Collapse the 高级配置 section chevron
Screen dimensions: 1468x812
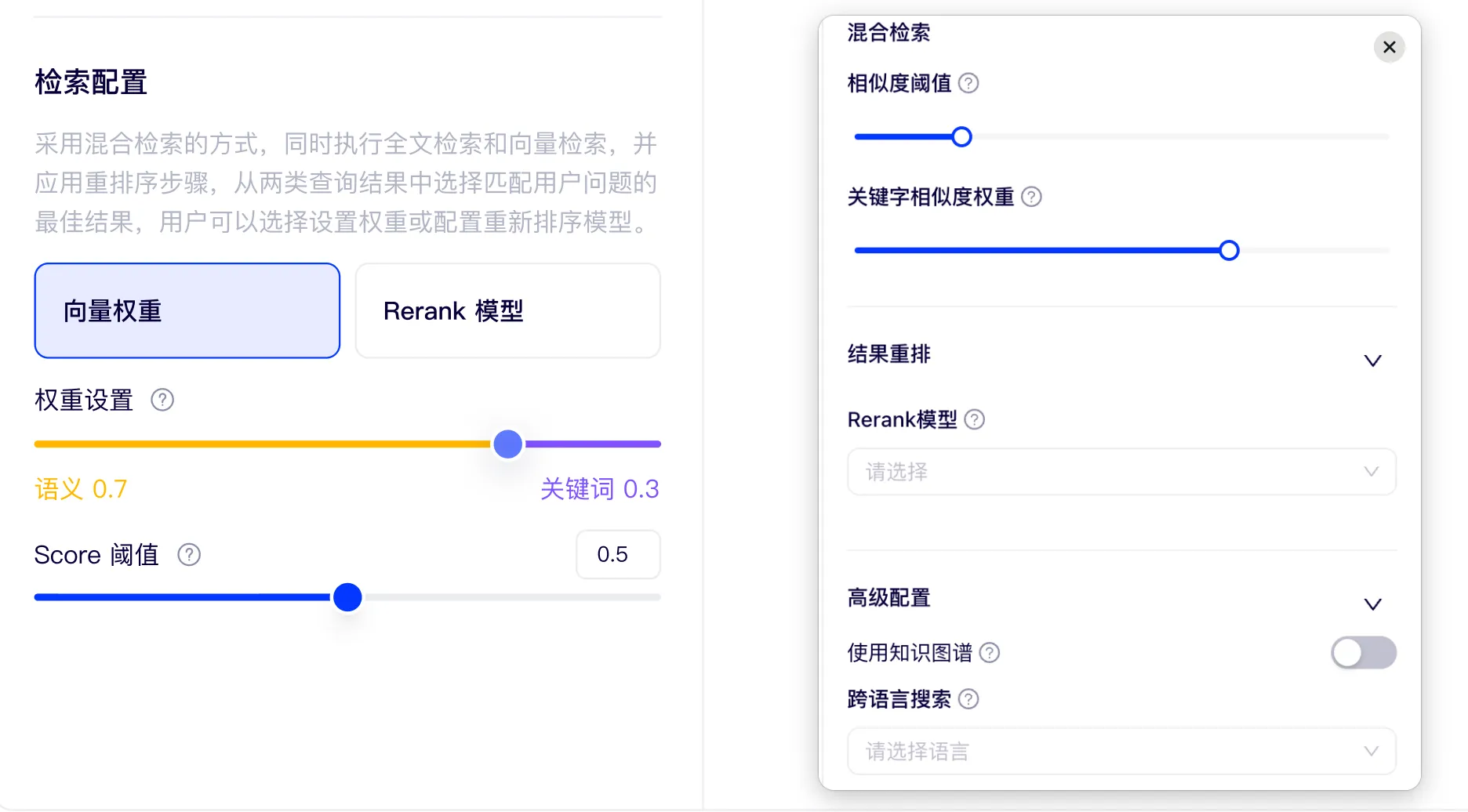(1372, 604)
